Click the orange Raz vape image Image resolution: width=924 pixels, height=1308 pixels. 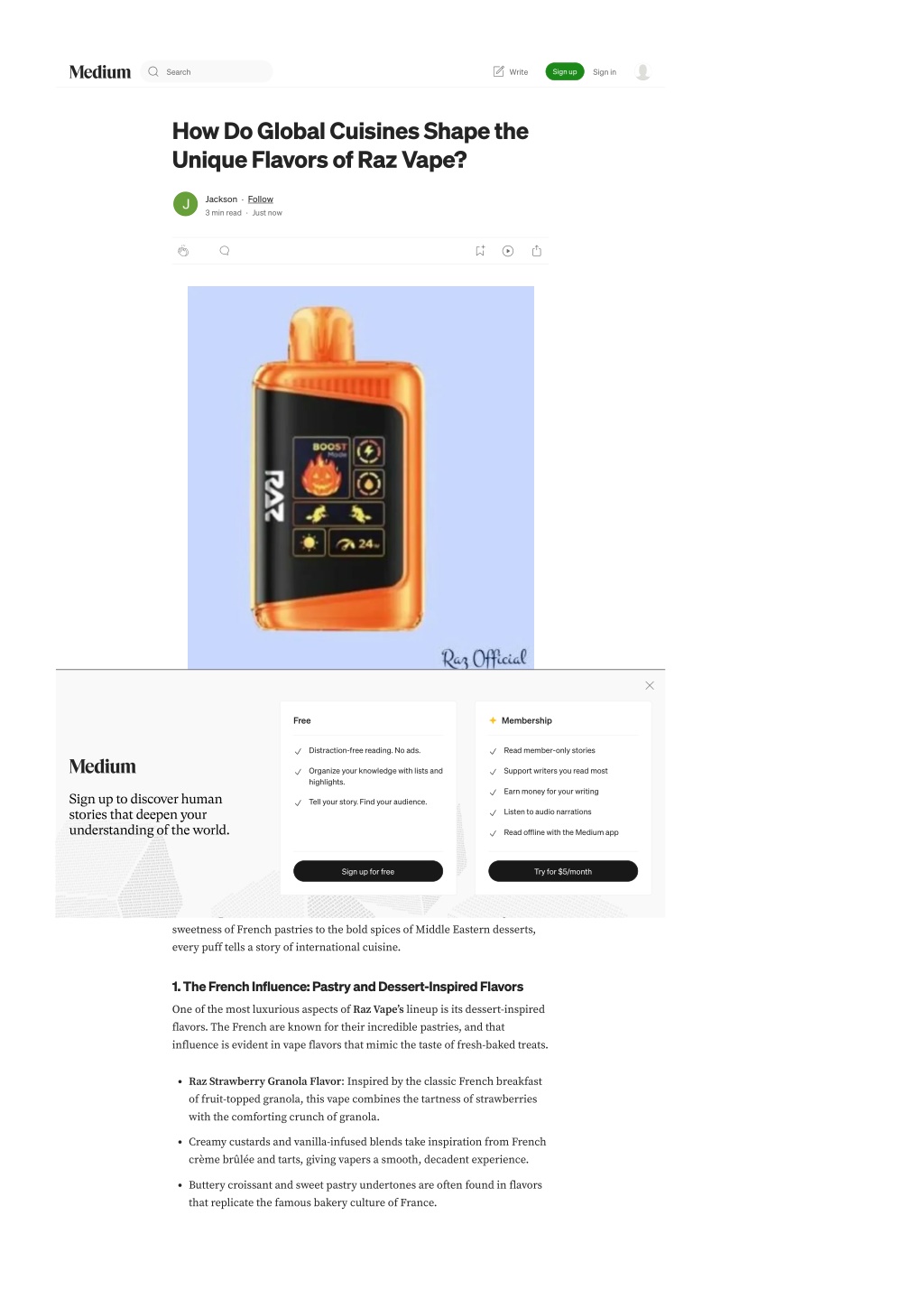pyautogui.click(x=361, y=478)
